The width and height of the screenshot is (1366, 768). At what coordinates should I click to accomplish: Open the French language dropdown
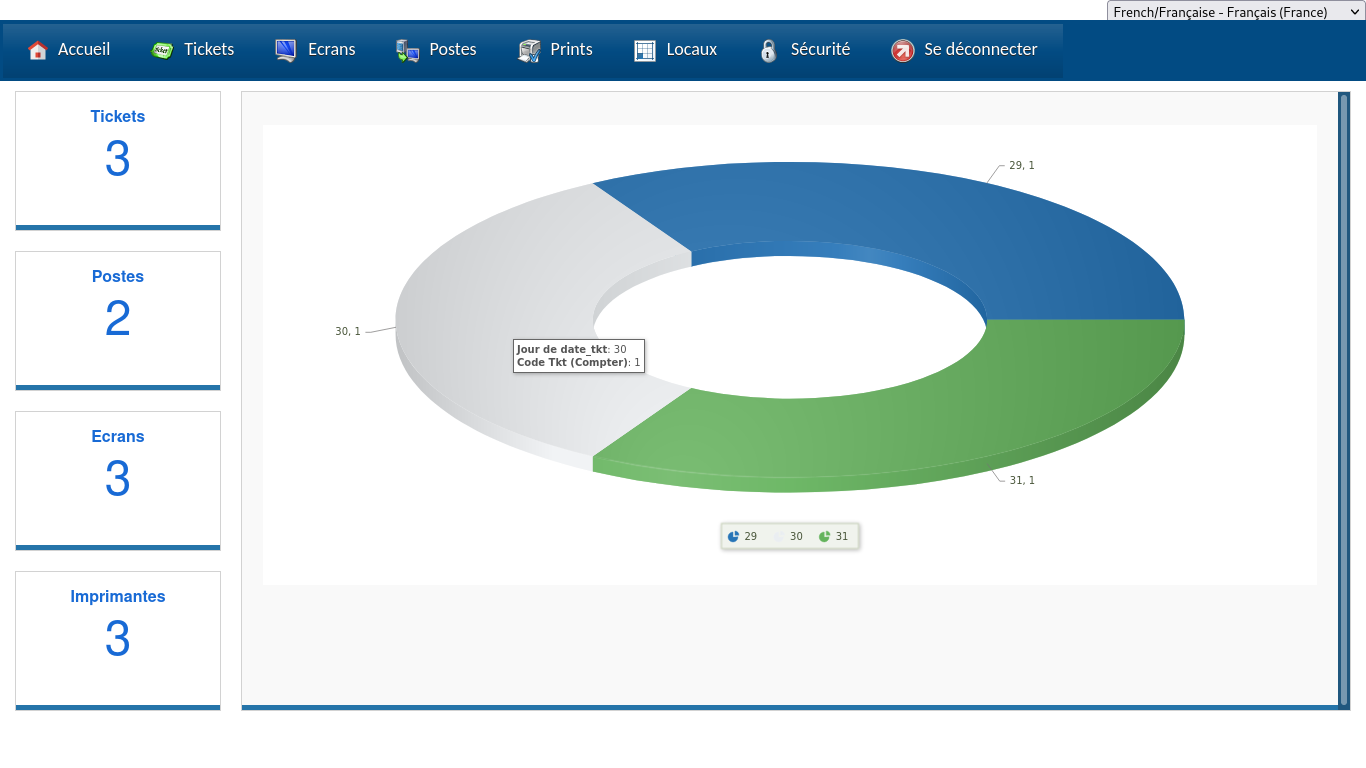pyautogui.click(x=1234, y=12)
